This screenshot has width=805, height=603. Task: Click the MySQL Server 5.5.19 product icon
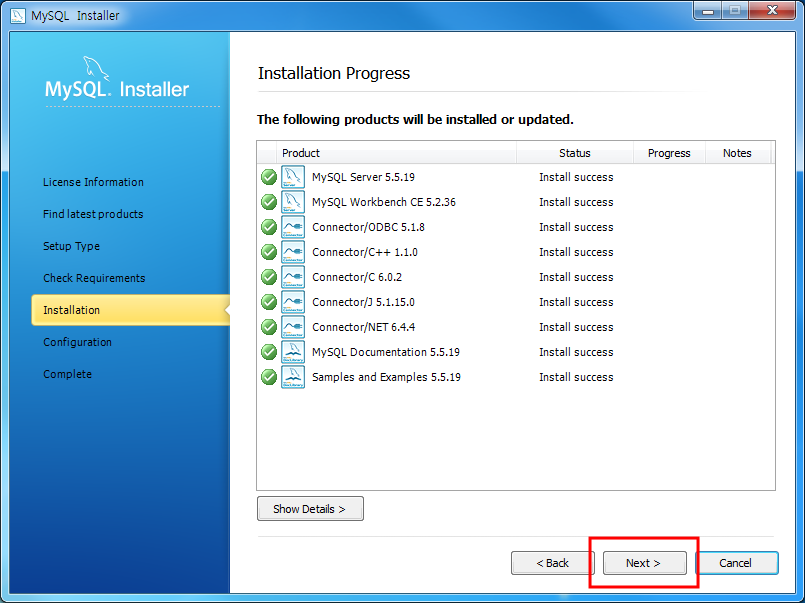click(293, 177)
